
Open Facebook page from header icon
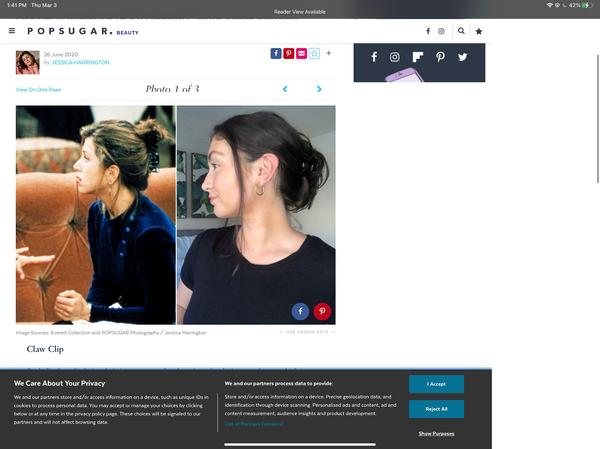[428, 31]
